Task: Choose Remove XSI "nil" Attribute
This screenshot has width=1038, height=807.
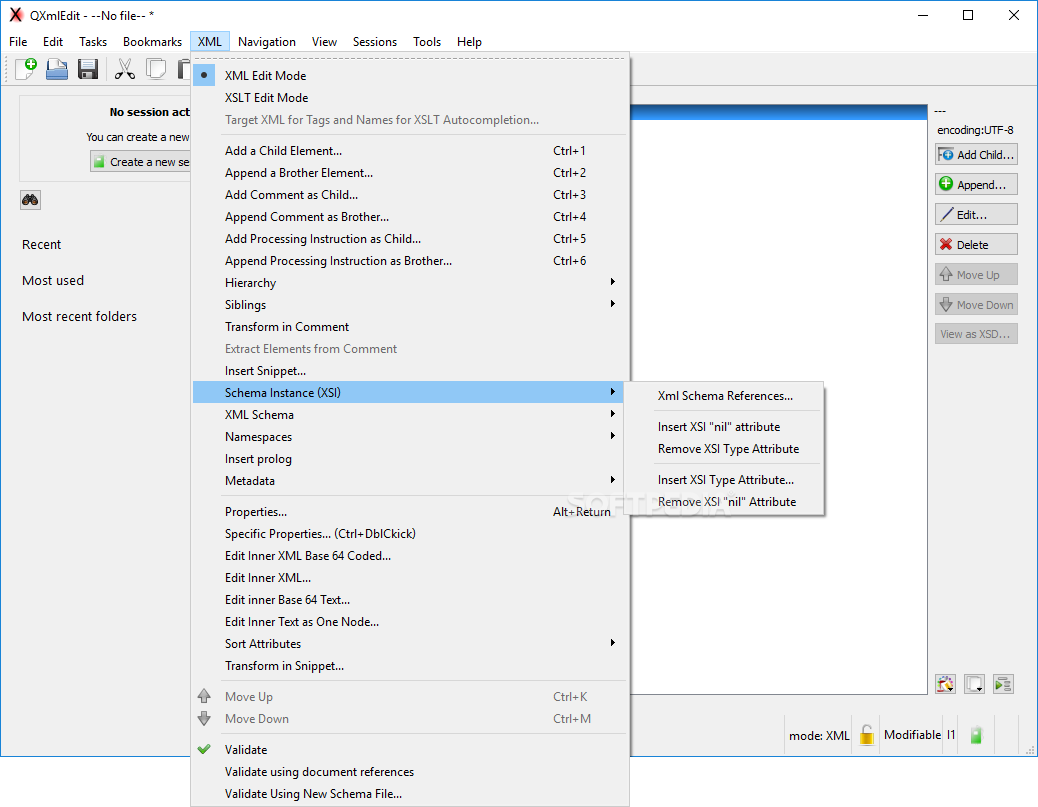Action: 724,502
